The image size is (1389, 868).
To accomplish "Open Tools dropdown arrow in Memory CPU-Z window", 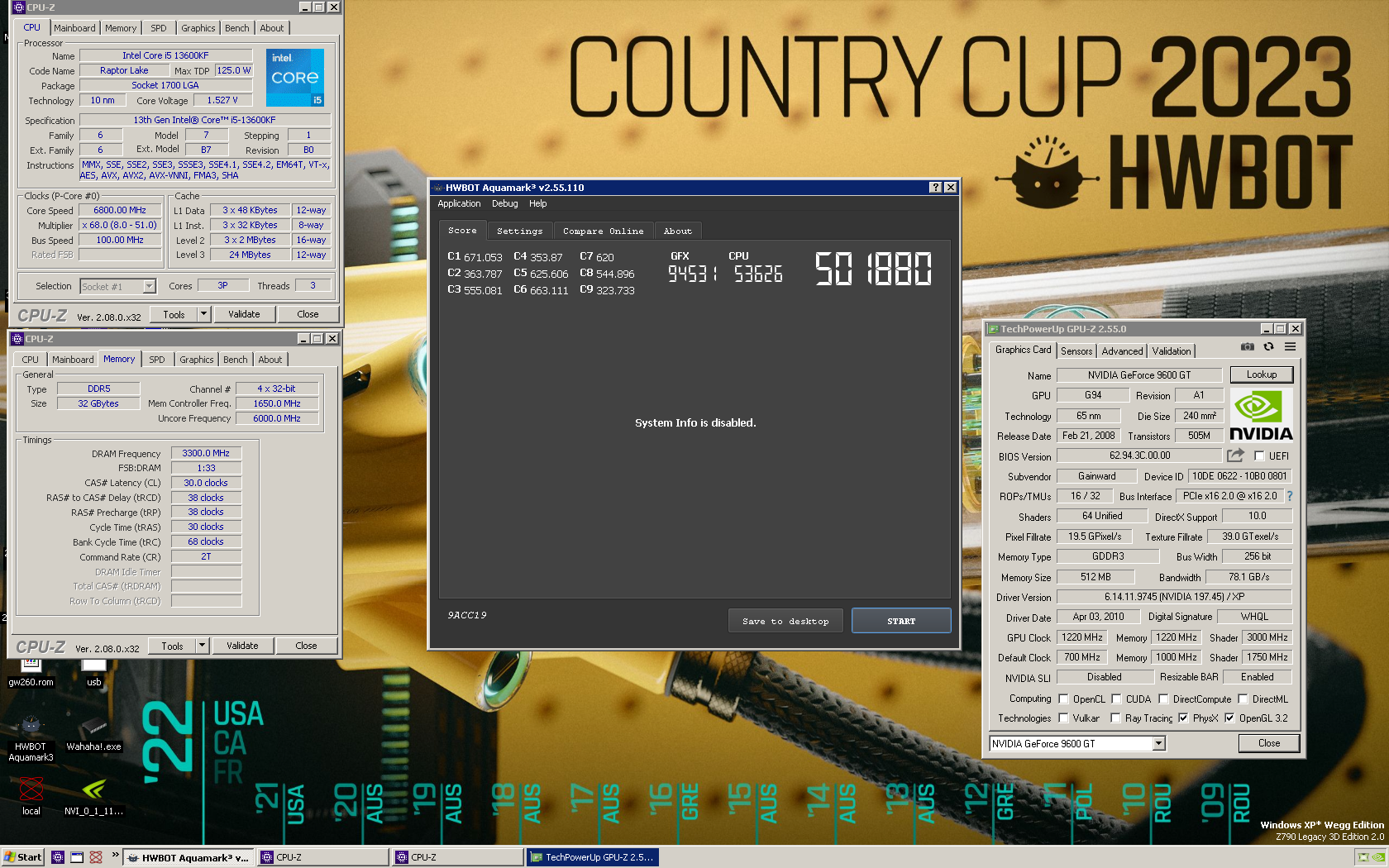I will point(202,646).
